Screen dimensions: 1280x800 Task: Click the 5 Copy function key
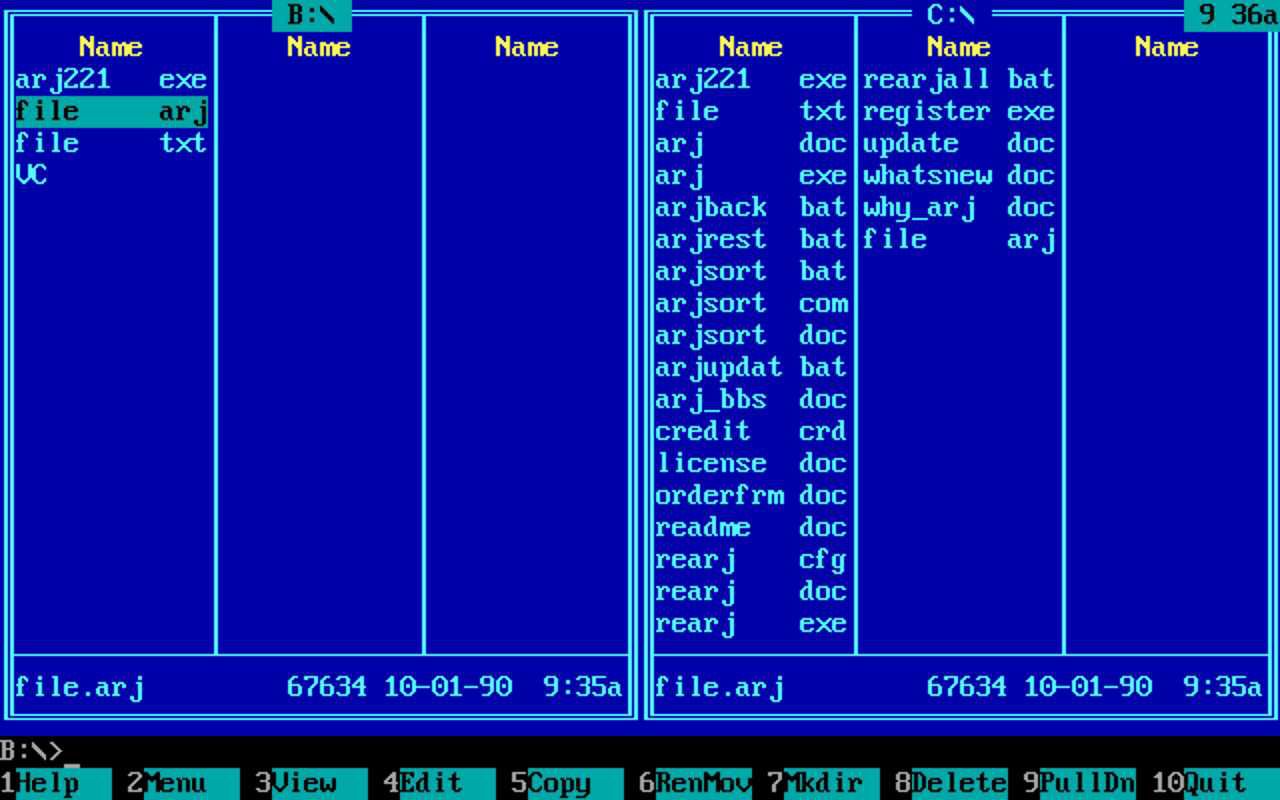coord(567,783)
